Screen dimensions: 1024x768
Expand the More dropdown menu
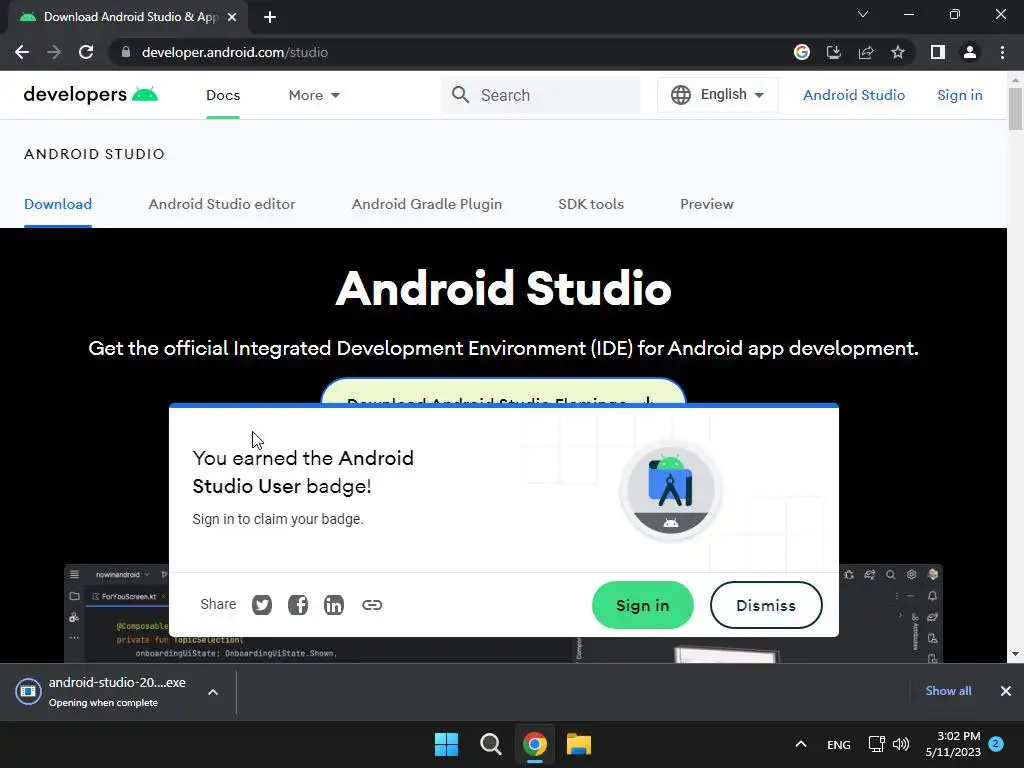coord(314,95)
